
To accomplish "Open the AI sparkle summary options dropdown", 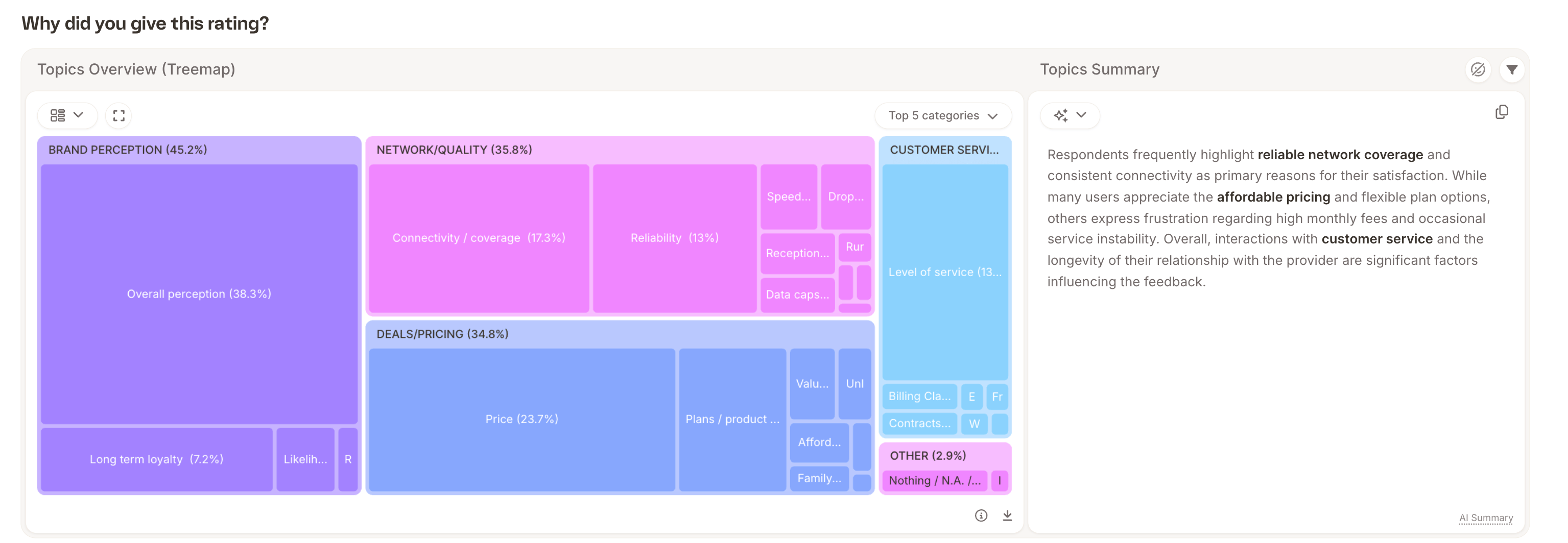I will coord(1070,115).
